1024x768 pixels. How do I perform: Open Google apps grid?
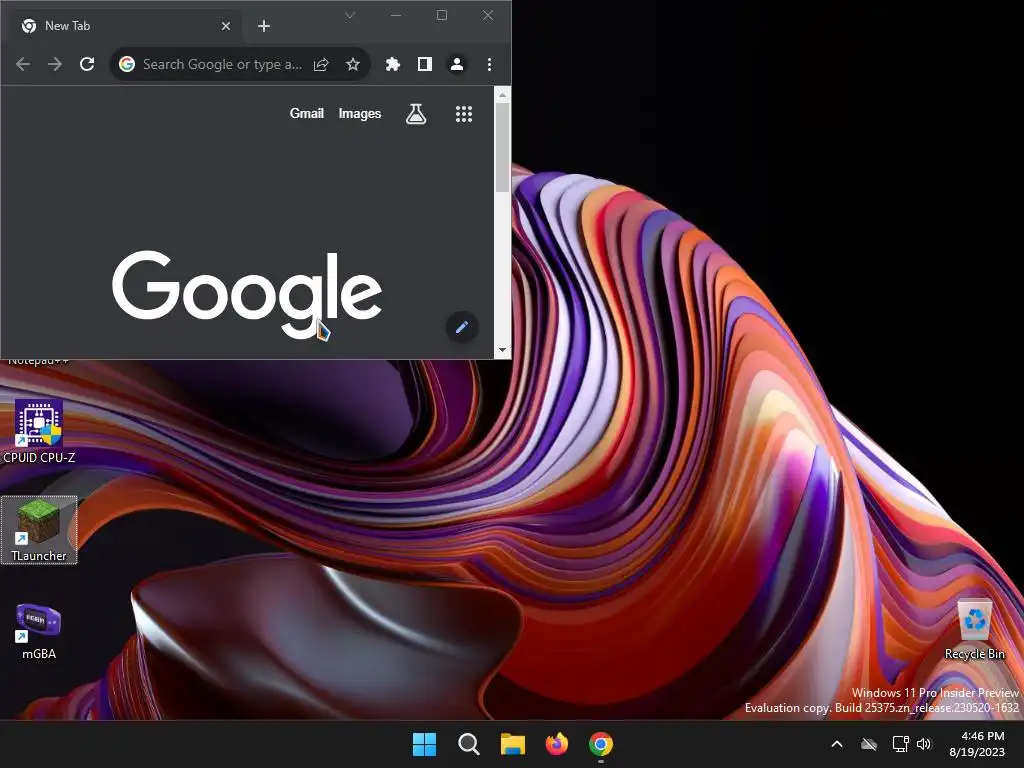(x=464, y=114)
